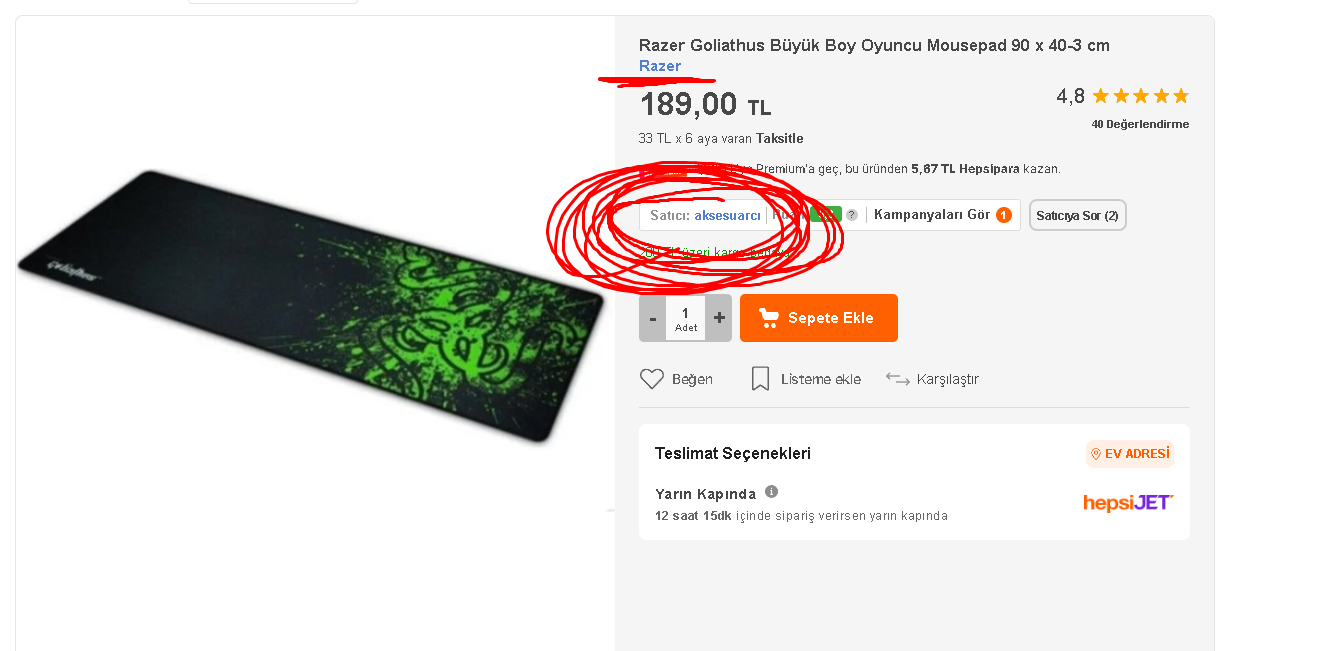Click the question mark icon beside seller score
Image resolution: width=1322 pixels, height=651 pixels.
(852, 215)
